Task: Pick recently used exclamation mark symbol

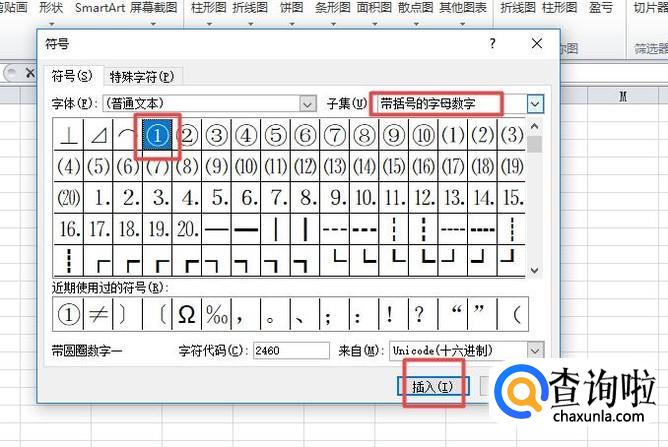Action: tap(394, 314)
